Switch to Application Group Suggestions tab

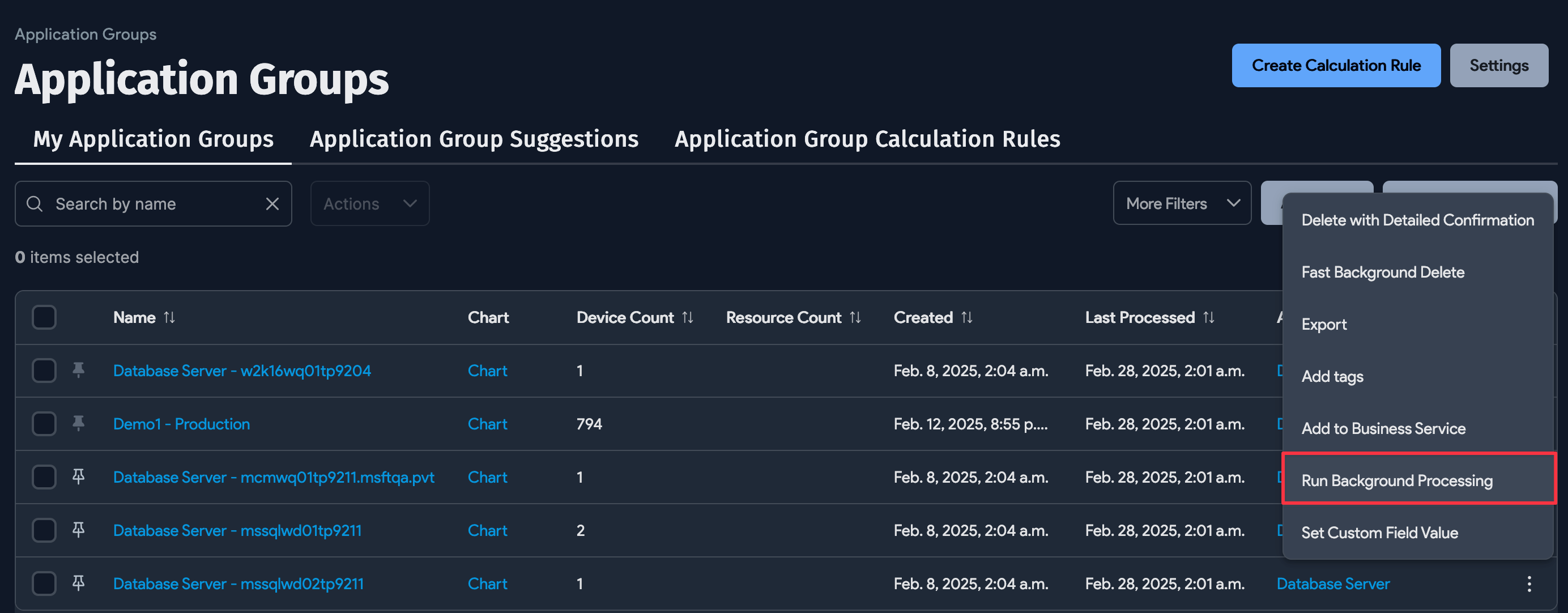[x=474, y=139]
